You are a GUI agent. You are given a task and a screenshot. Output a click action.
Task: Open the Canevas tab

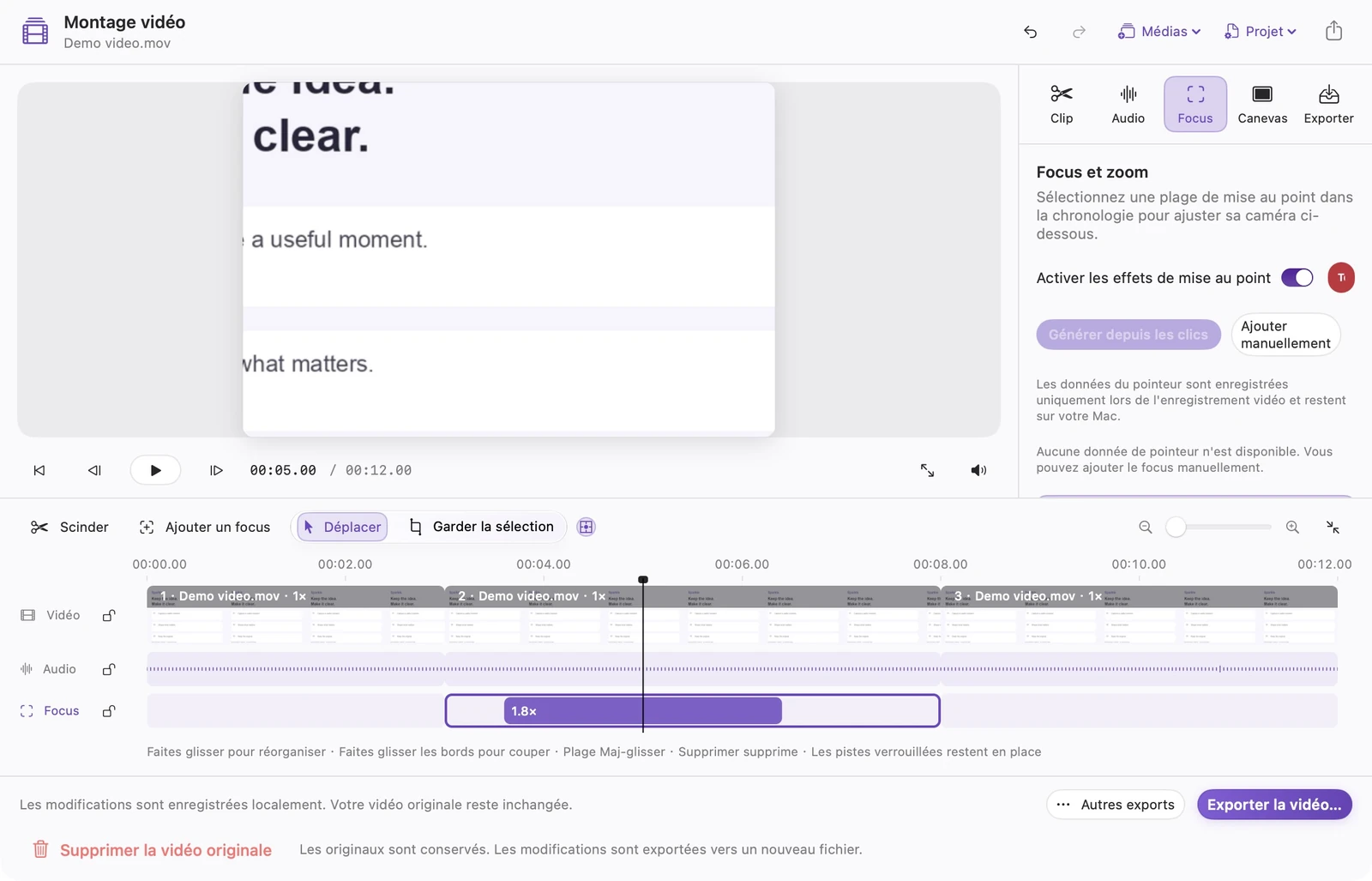tap(1262, 104)
